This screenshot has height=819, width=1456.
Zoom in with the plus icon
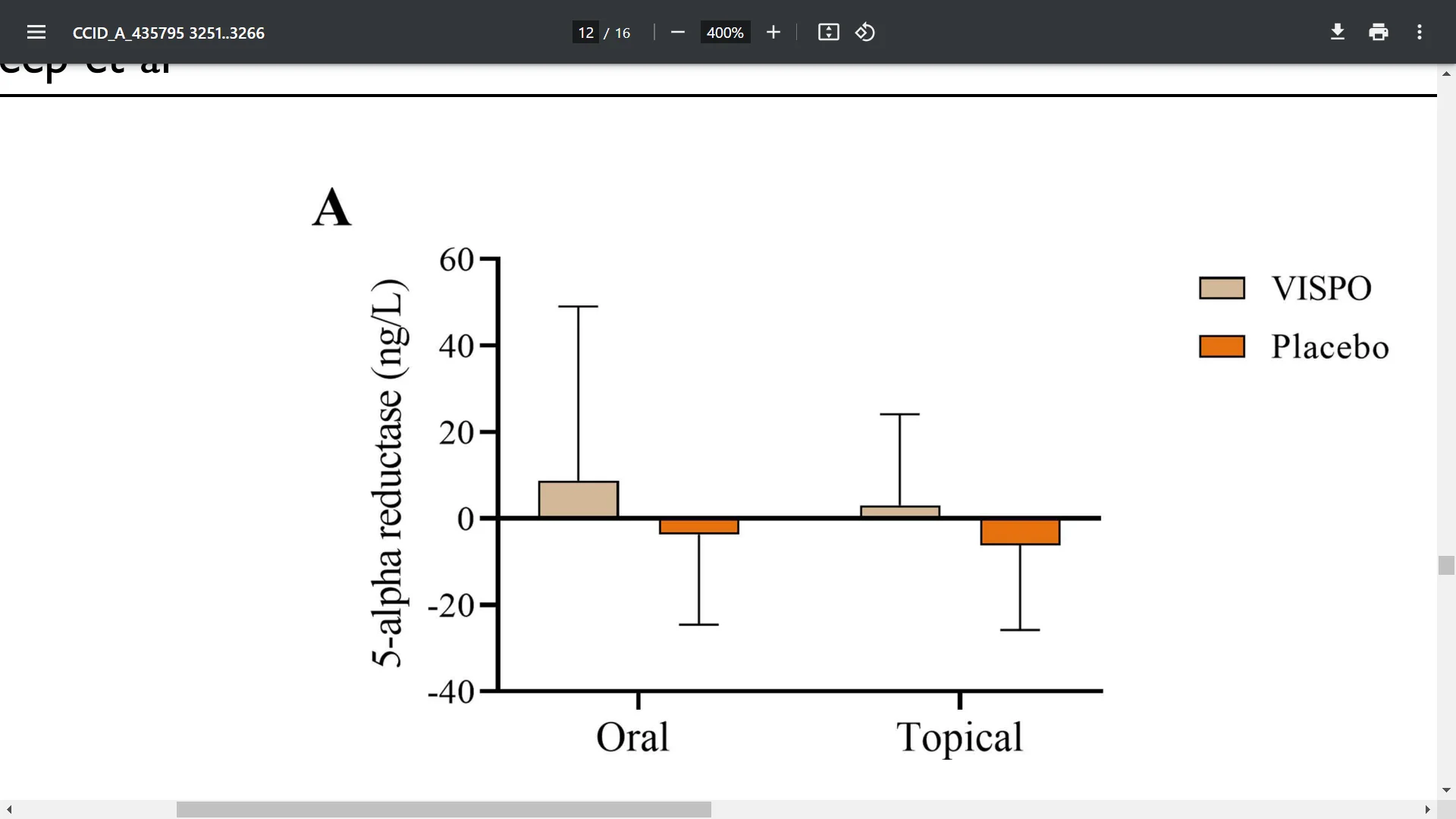(773, 32)
